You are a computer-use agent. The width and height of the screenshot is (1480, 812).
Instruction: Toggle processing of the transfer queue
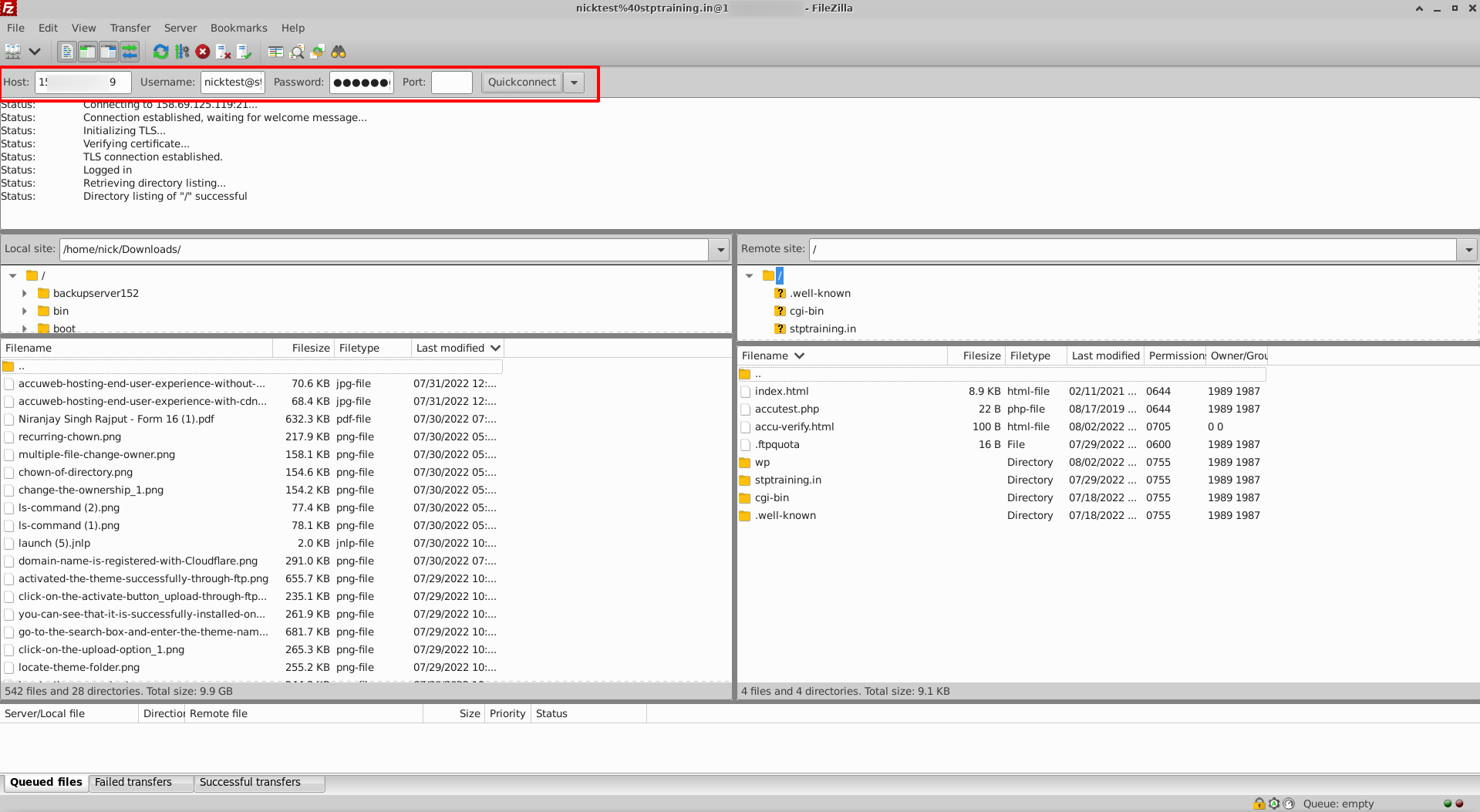click(182, 52)
